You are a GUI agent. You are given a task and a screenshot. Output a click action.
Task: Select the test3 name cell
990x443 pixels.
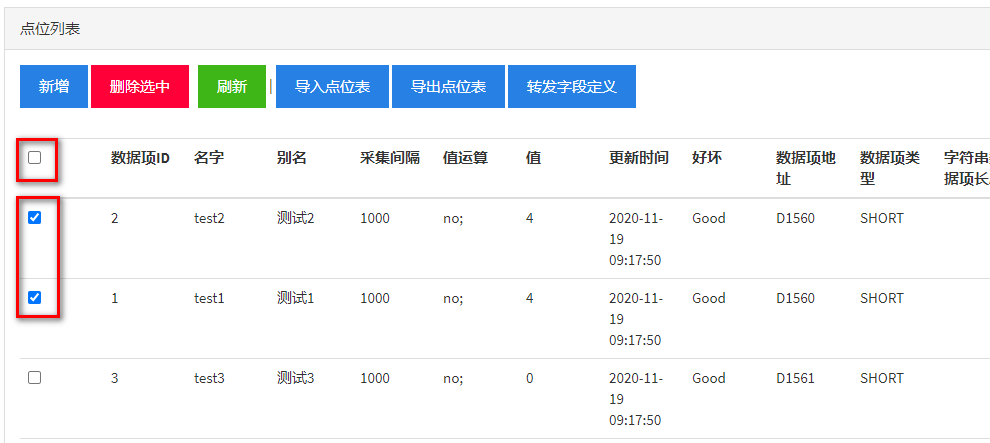209,378
